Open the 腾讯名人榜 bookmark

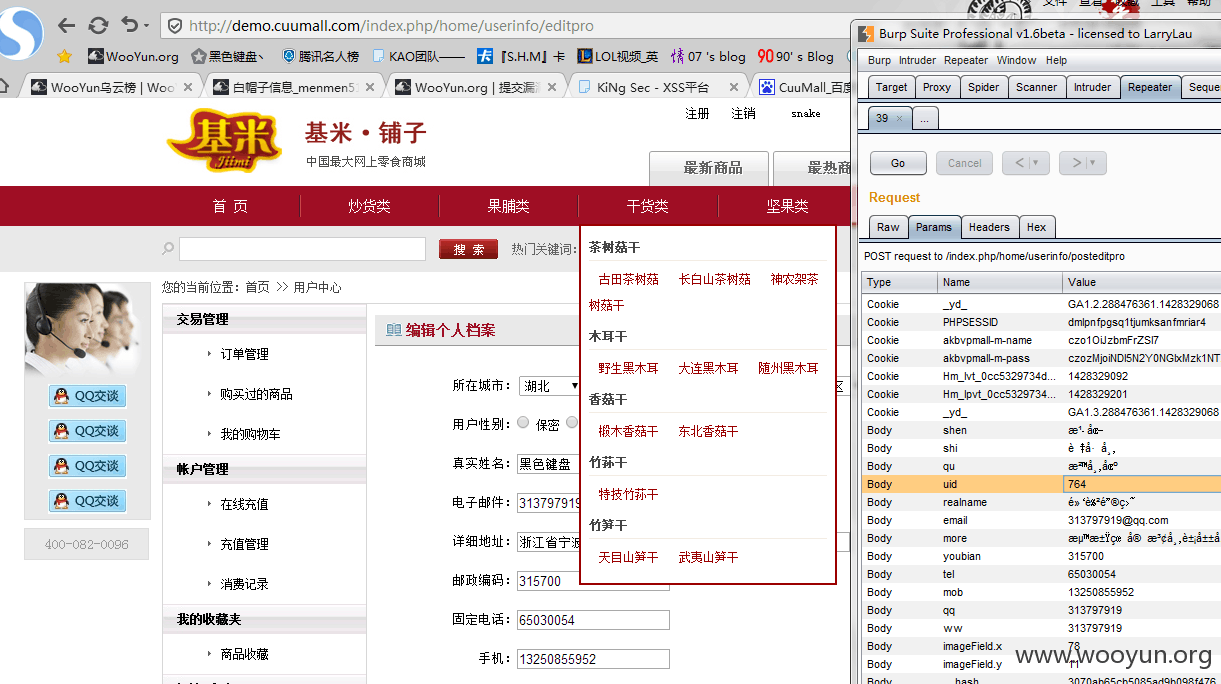tap(320, 56)
